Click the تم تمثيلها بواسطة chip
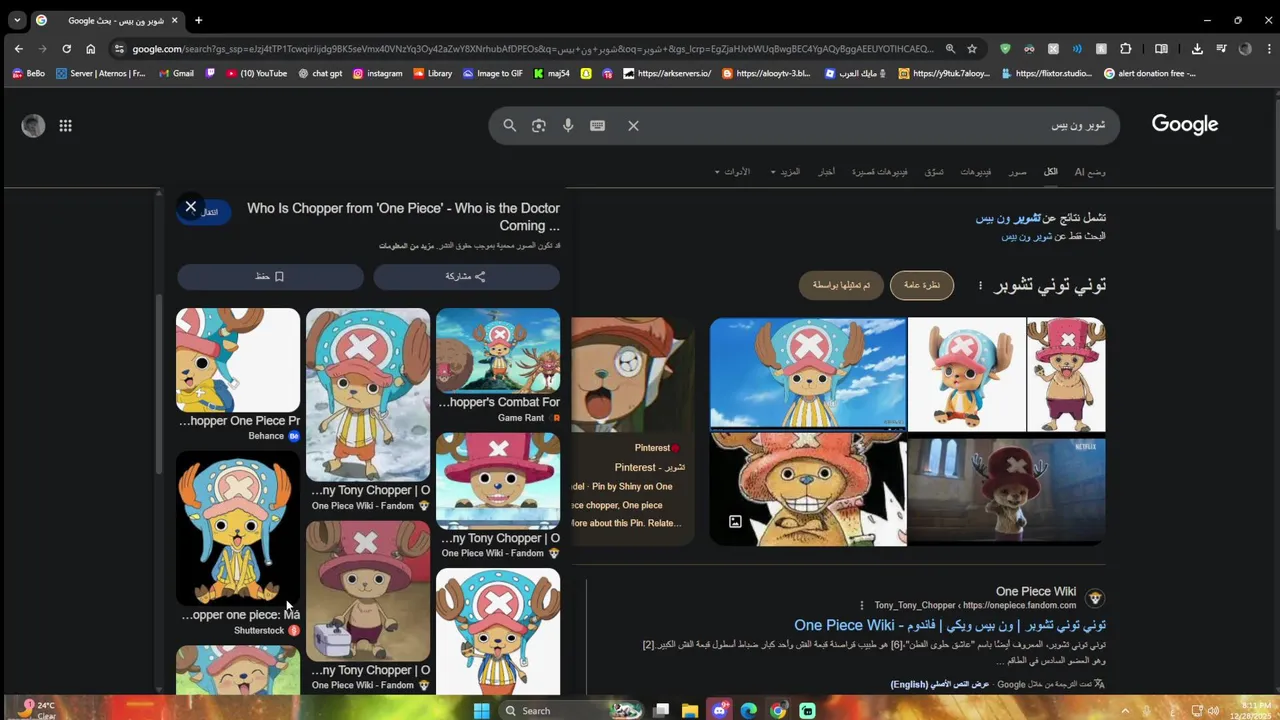The width and height of the screenshot is (1280, 720). [841, 285]
